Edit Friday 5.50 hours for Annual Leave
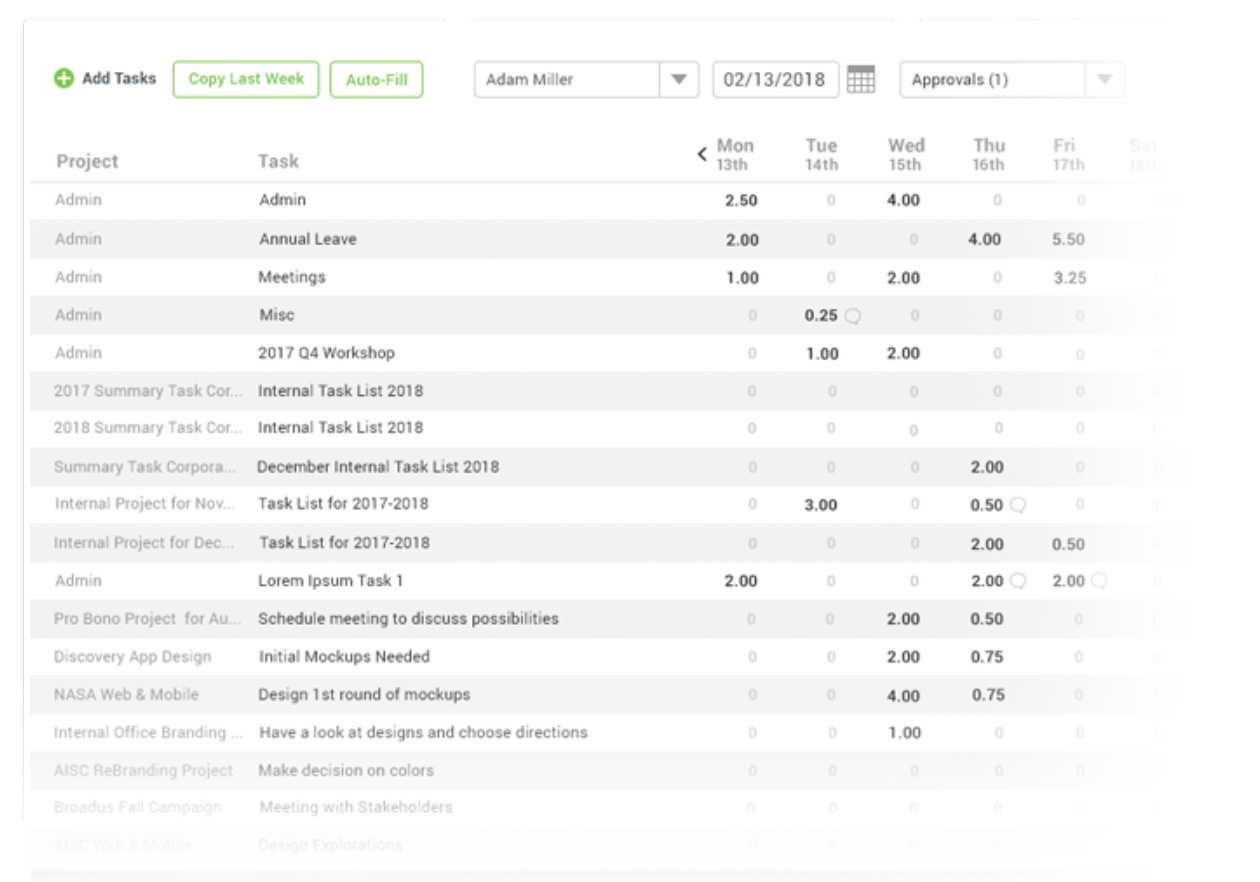The height and width of the screenshot is (882, 1260). tap(1069, 240)
